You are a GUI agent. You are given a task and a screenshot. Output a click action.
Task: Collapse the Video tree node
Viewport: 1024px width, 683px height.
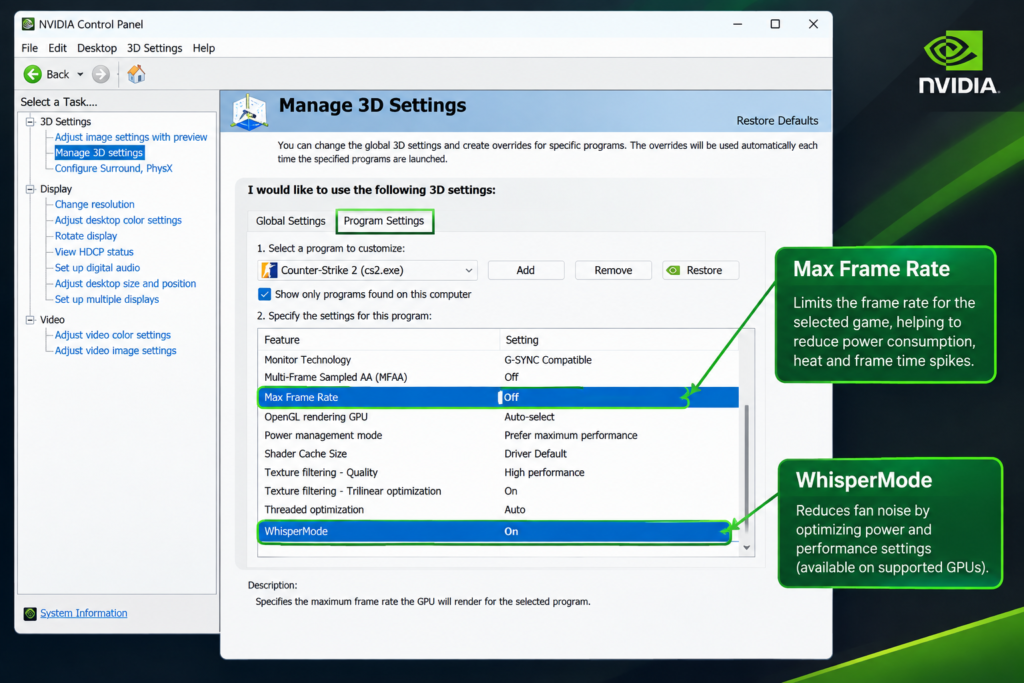30,319
